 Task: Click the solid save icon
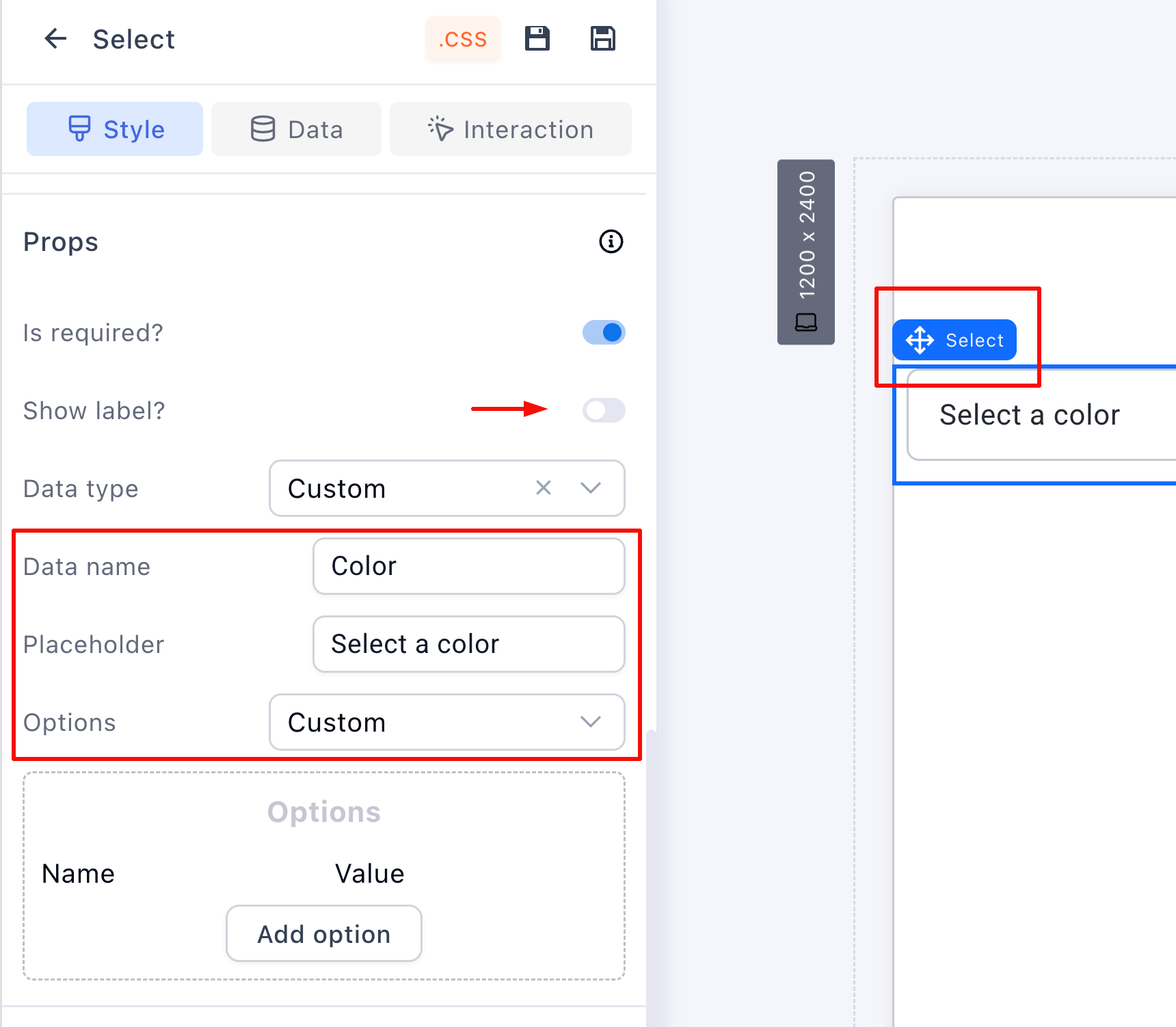click(x=537, y=39)
